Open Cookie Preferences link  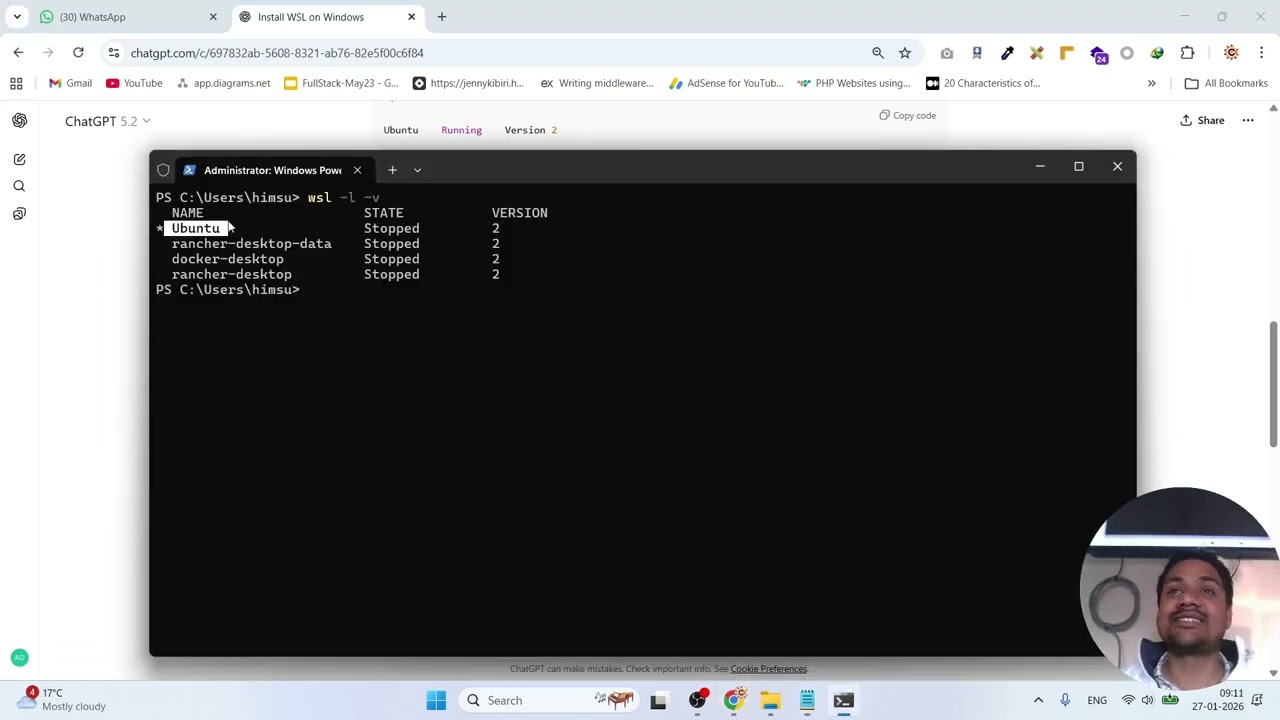pyautogui.click(x=768, y=669)
